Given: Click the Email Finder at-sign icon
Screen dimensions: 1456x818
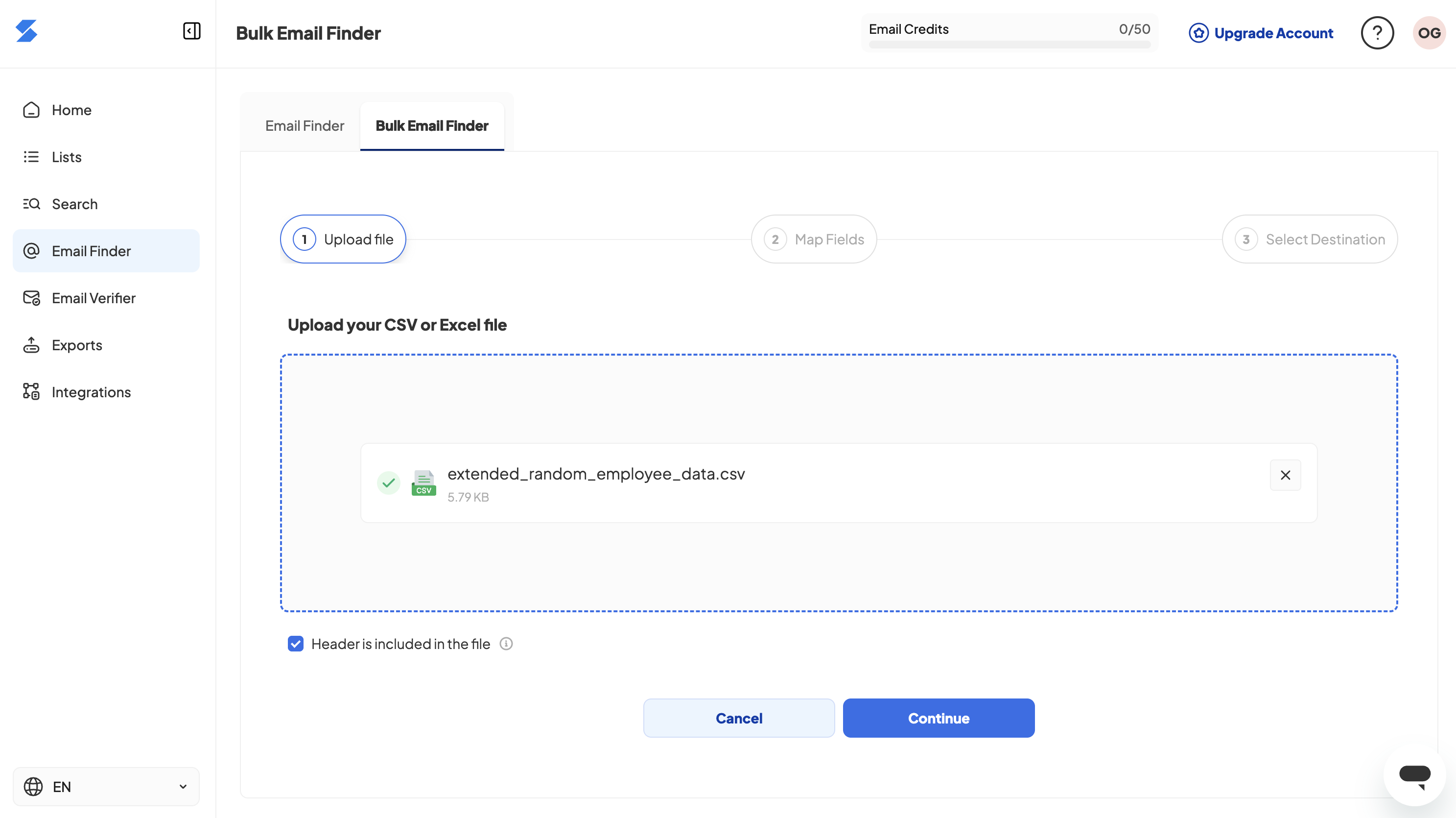Looking at the screenshot, I should (31, 250).
